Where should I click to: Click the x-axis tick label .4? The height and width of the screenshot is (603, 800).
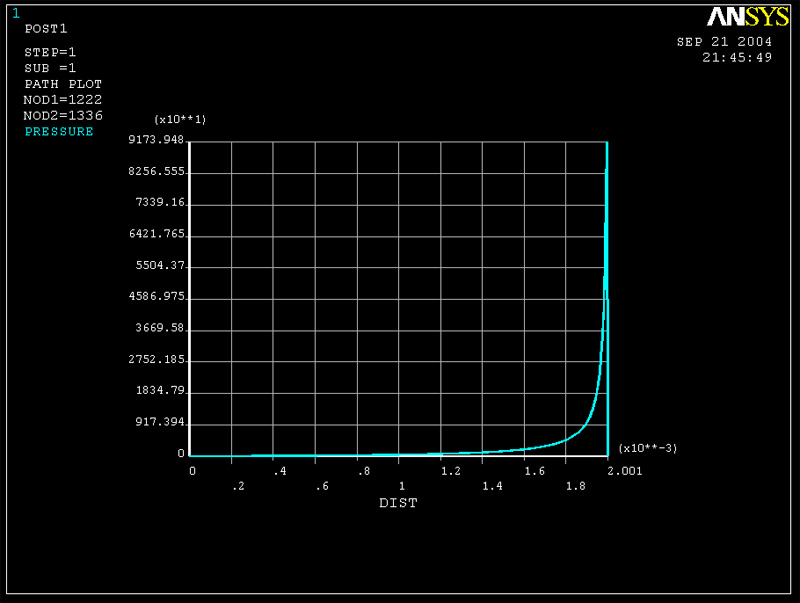pos(280,471)
